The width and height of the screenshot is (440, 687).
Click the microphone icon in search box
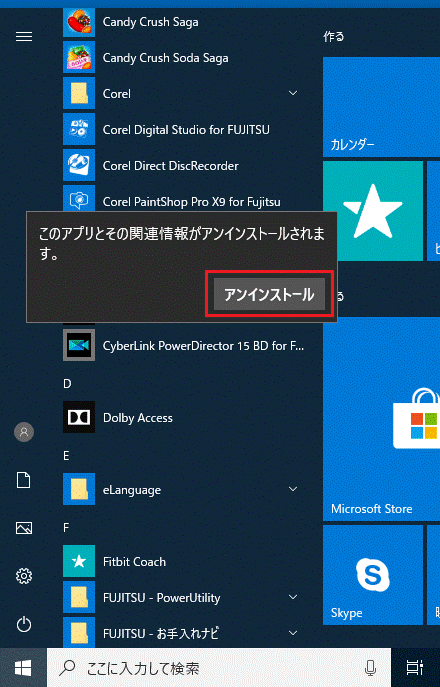pyautogui.click(x=370, y=668)
